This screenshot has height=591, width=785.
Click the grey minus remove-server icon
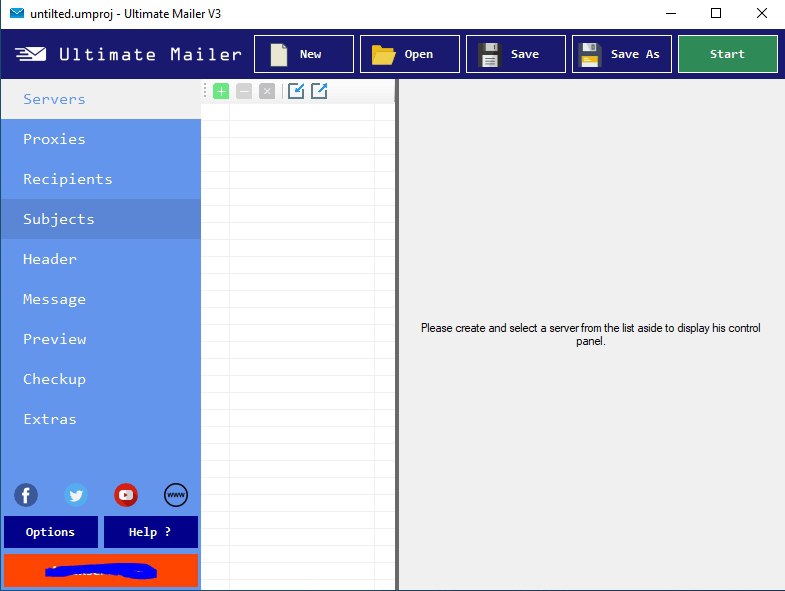(x=244, y=91)
